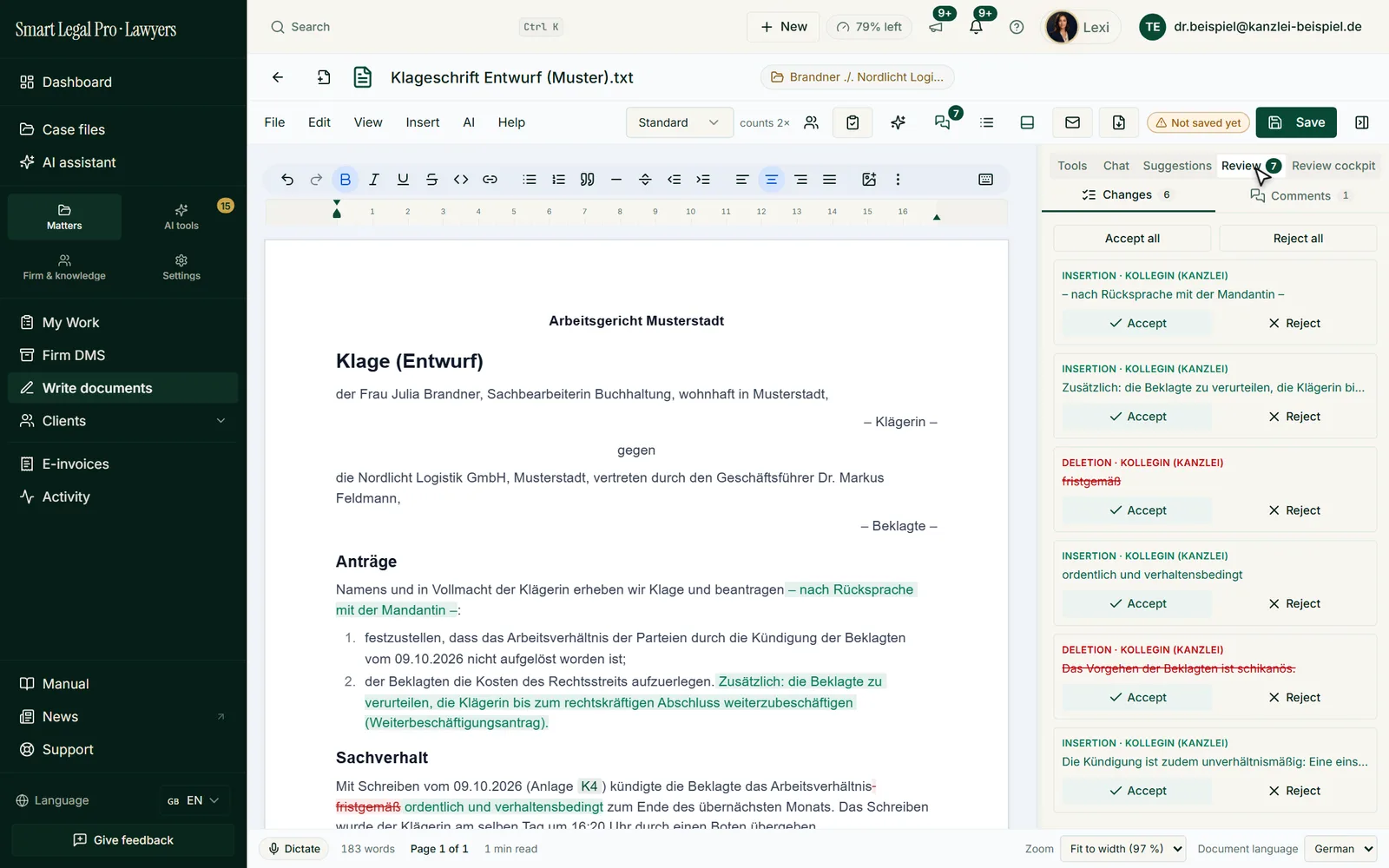Image resolution: width=1389 pixels, height=868 pixels.
Task: Switch to the Suggestions tab
Action: [x=1177, y=166]
